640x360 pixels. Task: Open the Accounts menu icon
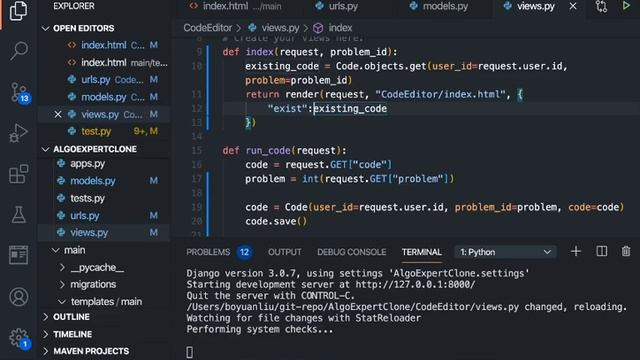pos(18,297)
